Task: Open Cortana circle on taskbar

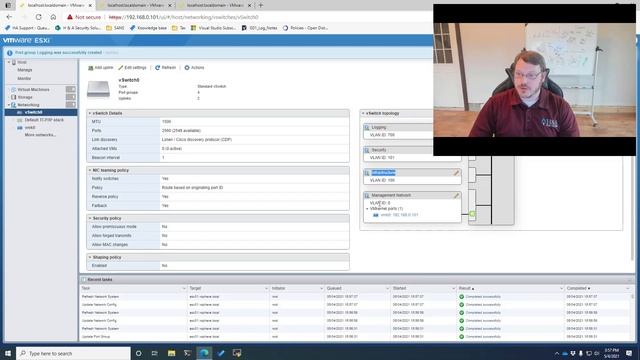Action: [138, 353]
